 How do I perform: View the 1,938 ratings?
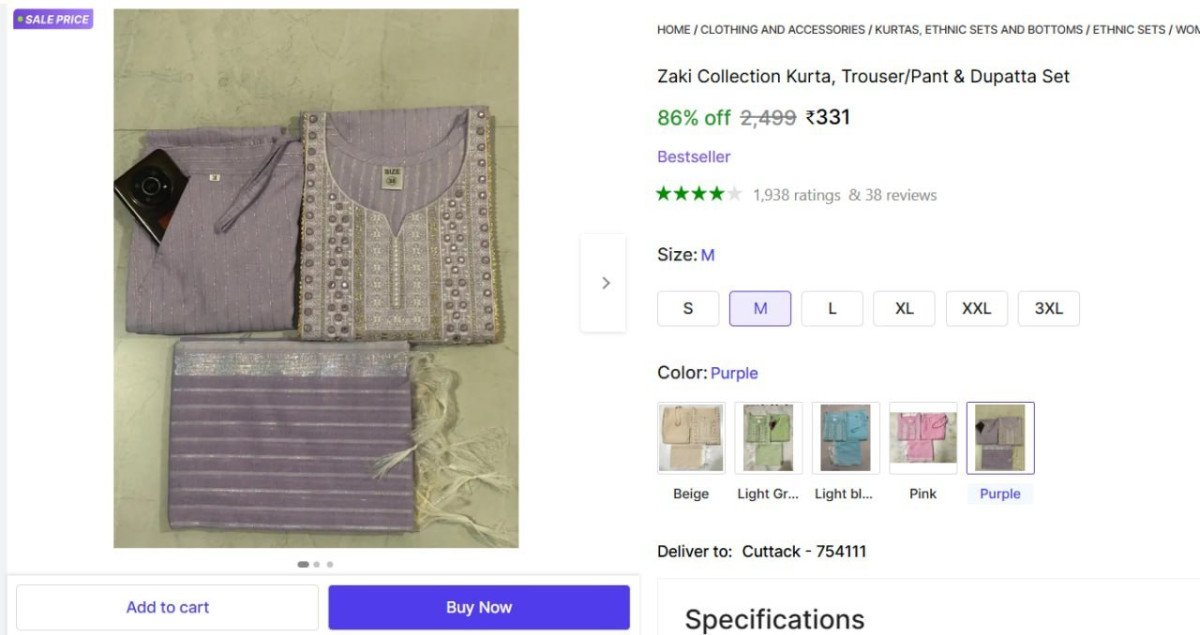point(795,194)
